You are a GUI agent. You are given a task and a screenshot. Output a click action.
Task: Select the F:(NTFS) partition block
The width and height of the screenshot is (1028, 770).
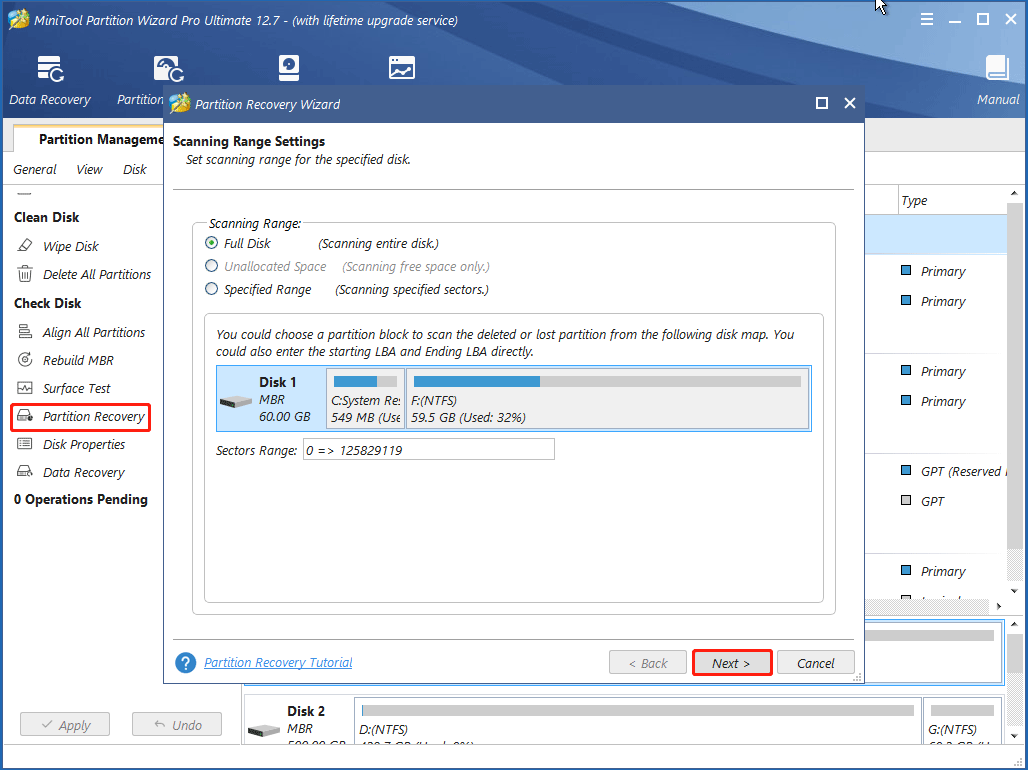pos(607,398)
